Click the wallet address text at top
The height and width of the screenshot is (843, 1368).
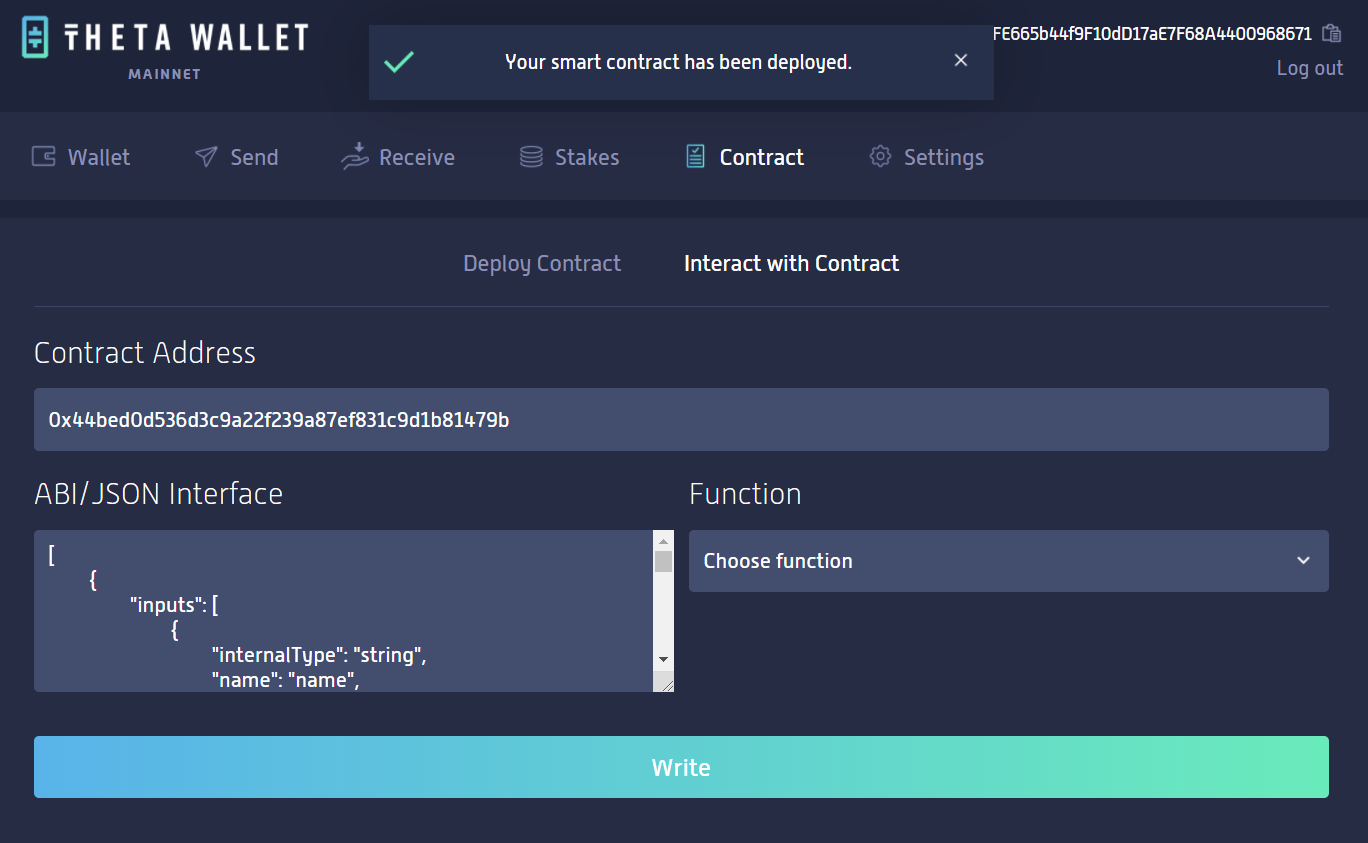click(1152, 33)
